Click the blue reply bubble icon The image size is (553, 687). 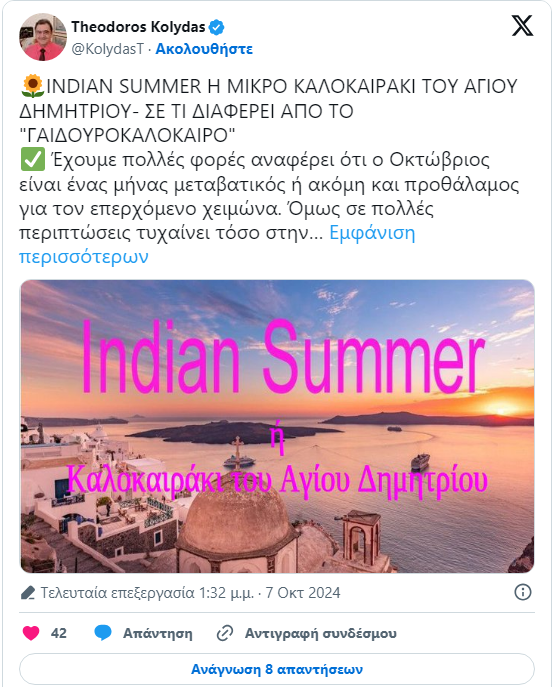pyautogui.click(x=103, y=633)
